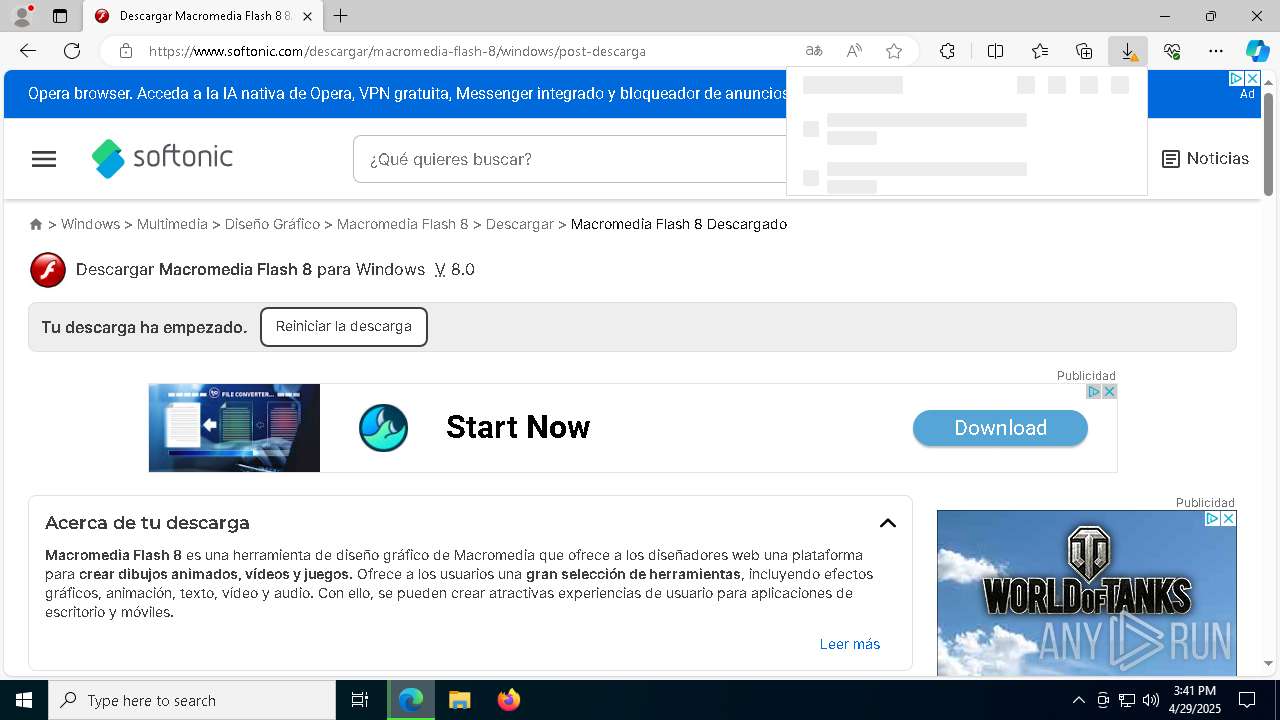Viewport: 1280px width, 720px height.
Task: Refresh the current page
Action: [72, 51]
